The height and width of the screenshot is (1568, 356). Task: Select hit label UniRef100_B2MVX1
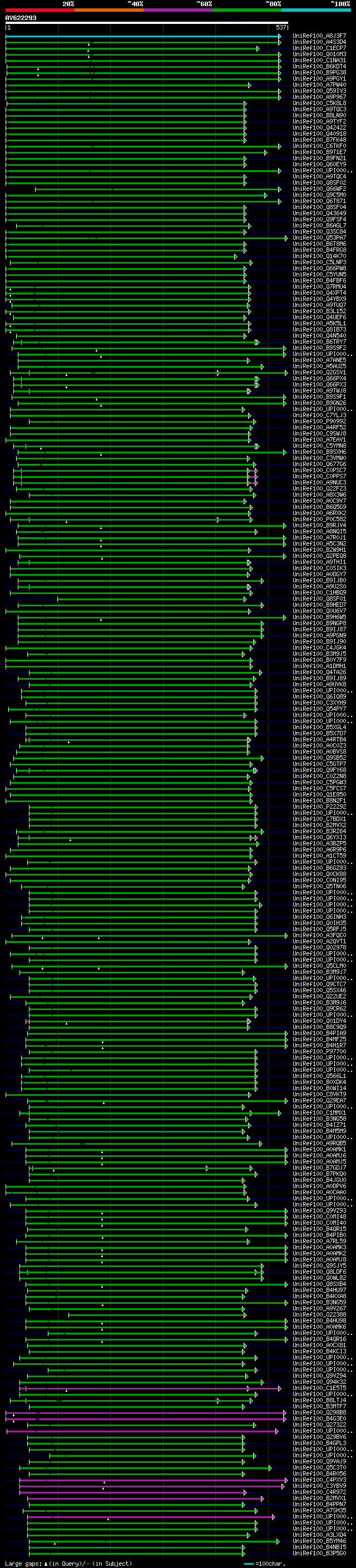click(319, 1497)
